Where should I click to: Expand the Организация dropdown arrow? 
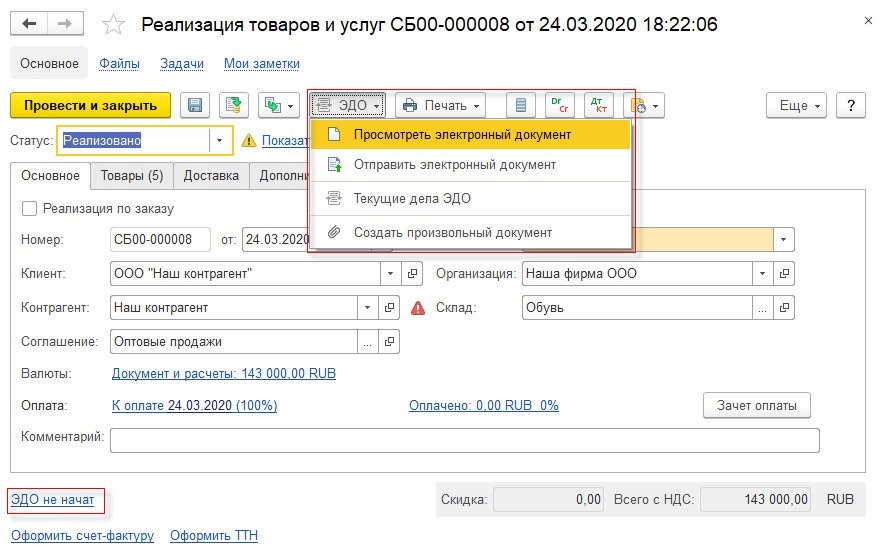tap(762, 274)
